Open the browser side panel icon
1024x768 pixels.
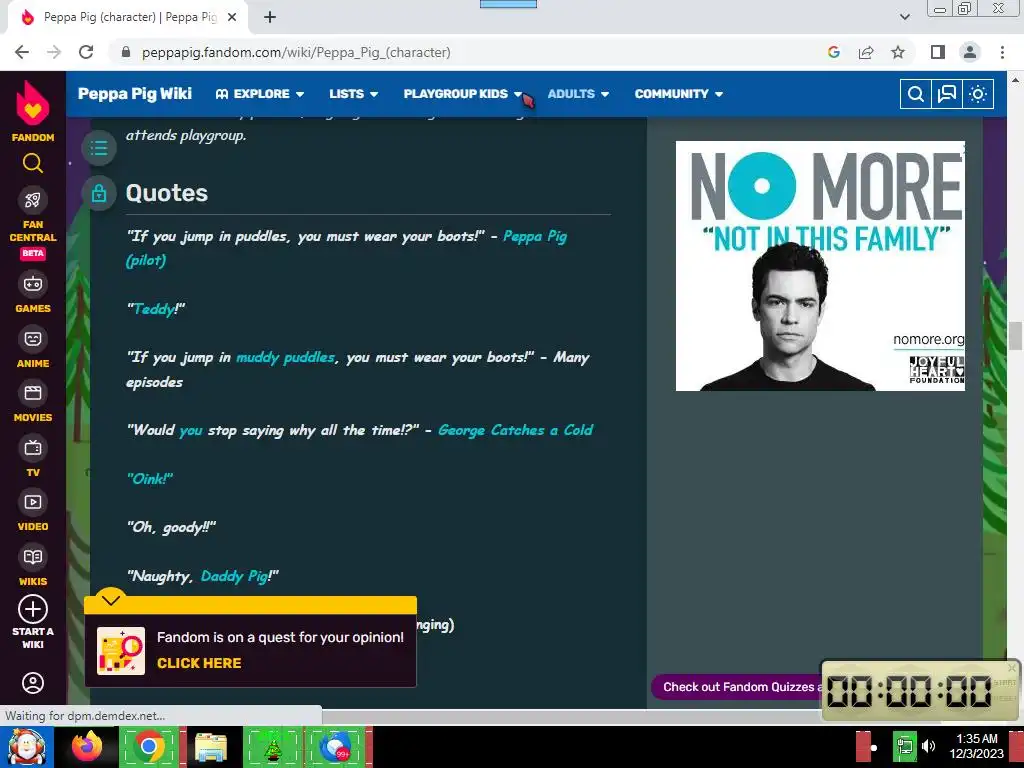(x=938, y=52)
